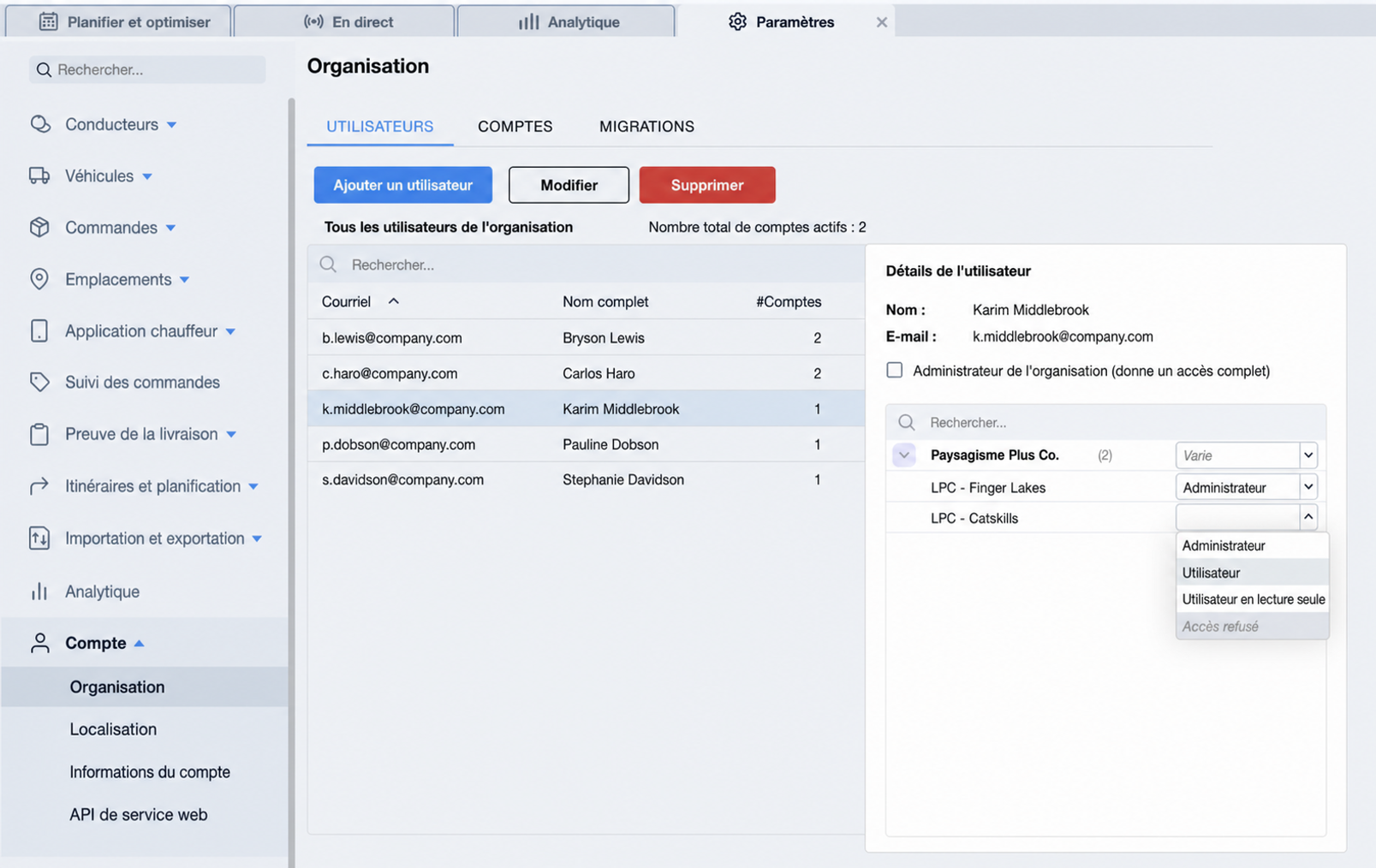The height and width of the screenshot is (868, 1376).
Task: Sort by Courriel column arrow
Action: tap(394, 301)
